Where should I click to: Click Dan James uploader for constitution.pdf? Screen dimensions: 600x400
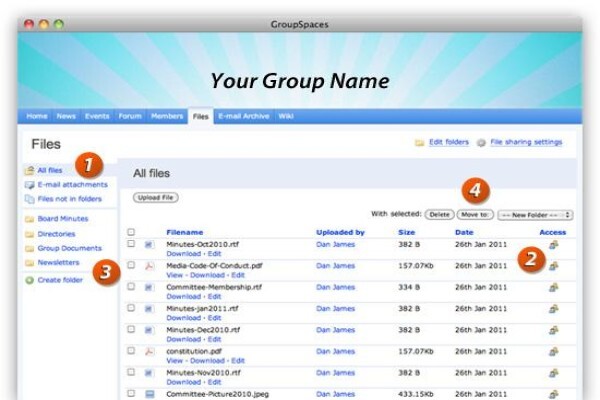click(x=336, y=351)
